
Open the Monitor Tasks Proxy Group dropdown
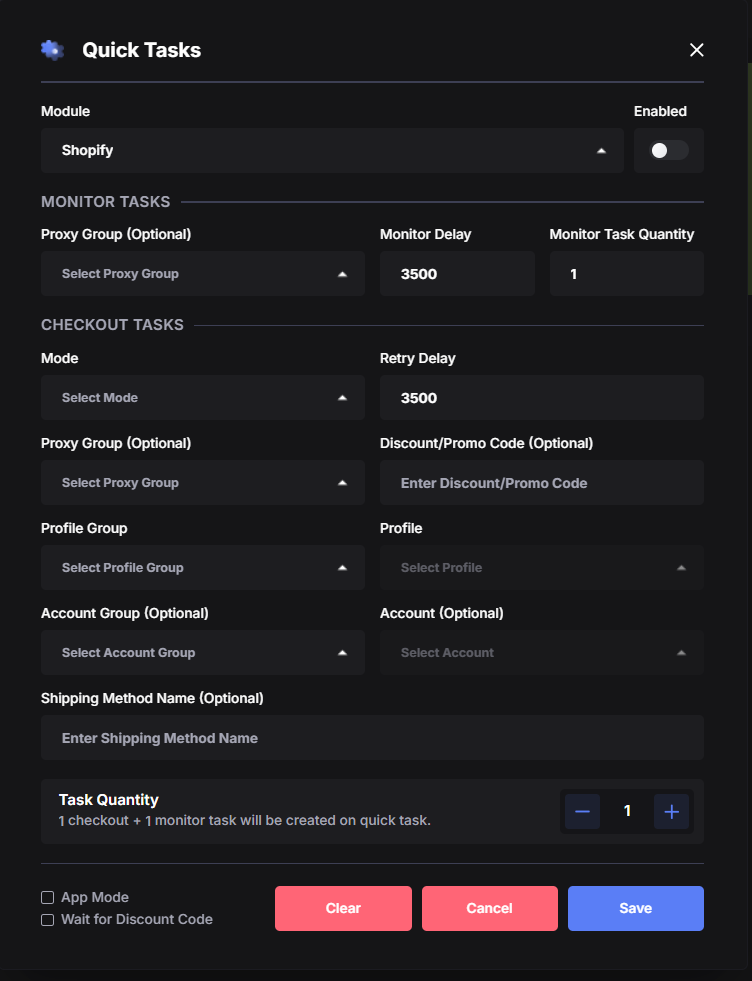point(203,273)
